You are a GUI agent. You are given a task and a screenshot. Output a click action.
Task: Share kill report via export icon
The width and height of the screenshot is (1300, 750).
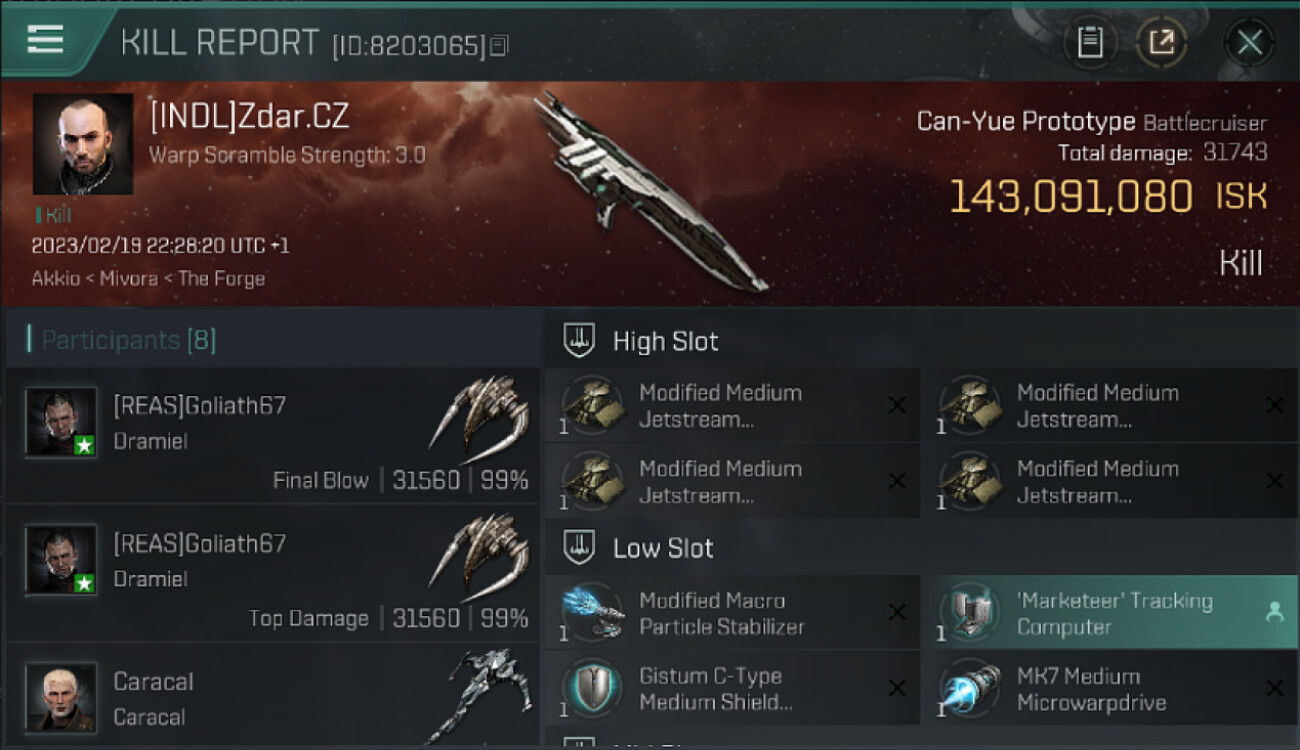[x=1162, y=42]
